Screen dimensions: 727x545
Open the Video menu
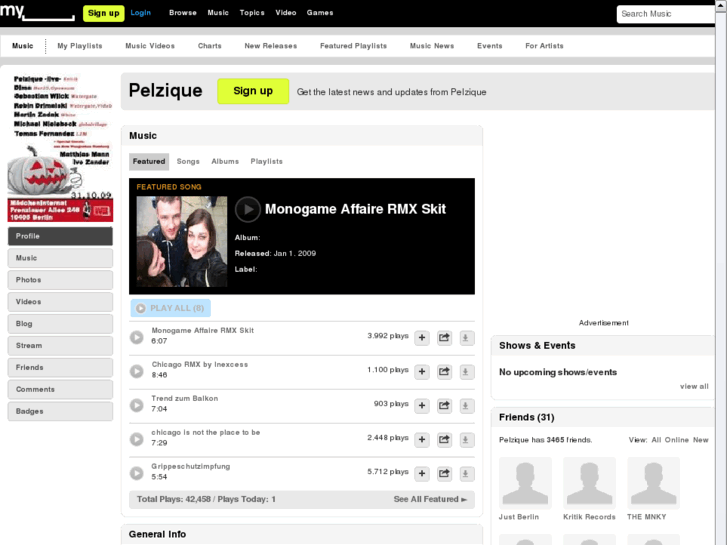coord(286,13)
